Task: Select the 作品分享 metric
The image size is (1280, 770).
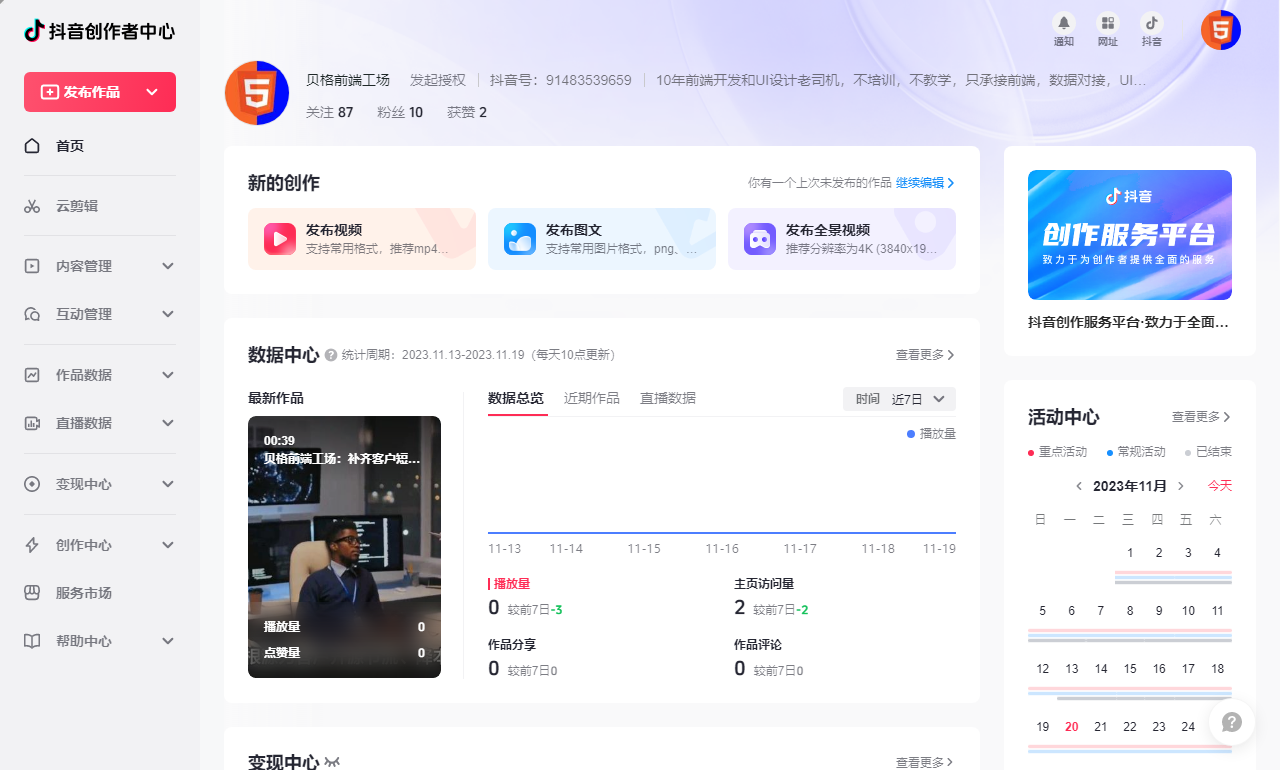Action: (x=522, y=658)
